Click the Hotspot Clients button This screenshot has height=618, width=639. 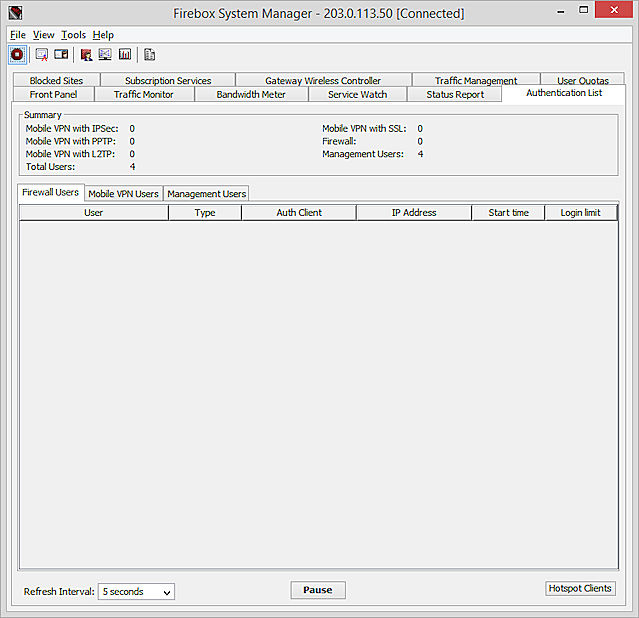[580, 589]
